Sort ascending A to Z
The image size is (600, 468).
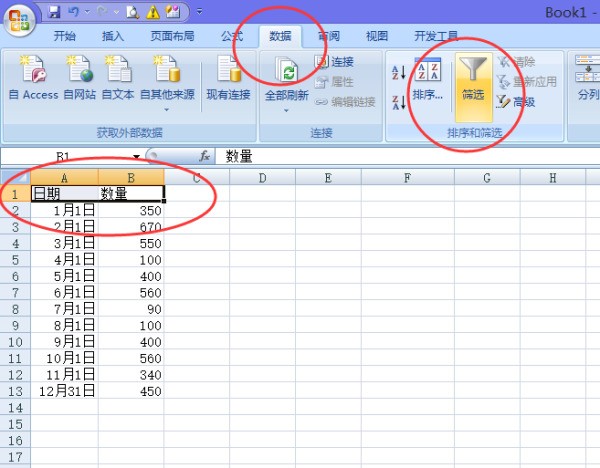coord(398,72)
